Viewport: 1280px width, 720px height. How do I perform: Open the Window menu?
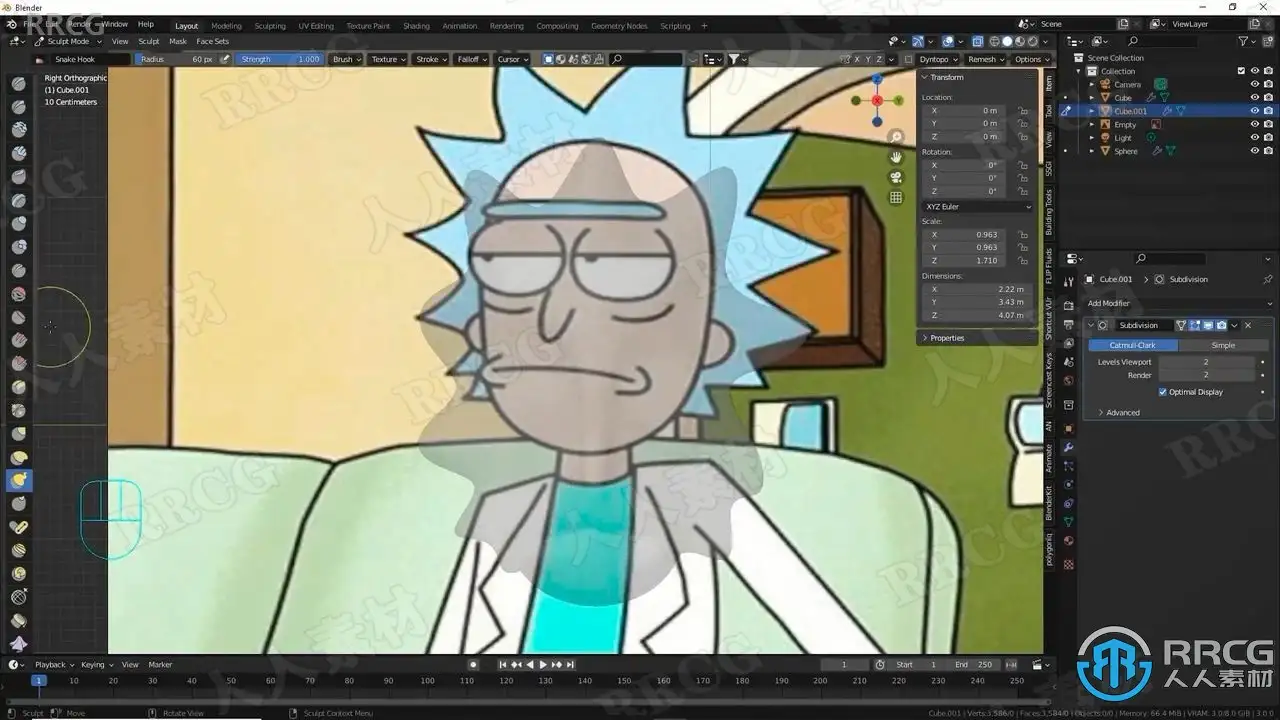tap(115, 24)
